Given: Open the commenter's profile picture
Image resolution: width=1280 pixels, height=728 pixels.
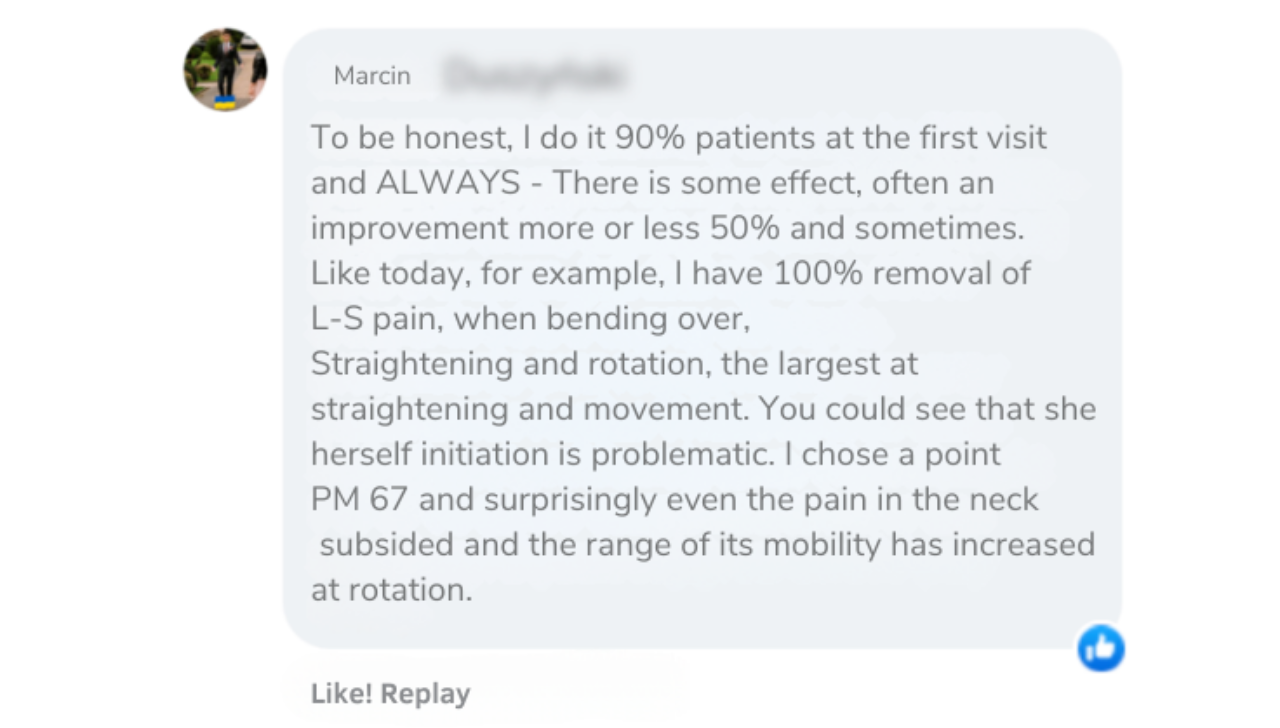Looking at the screenshot, I should coord(225,70).
